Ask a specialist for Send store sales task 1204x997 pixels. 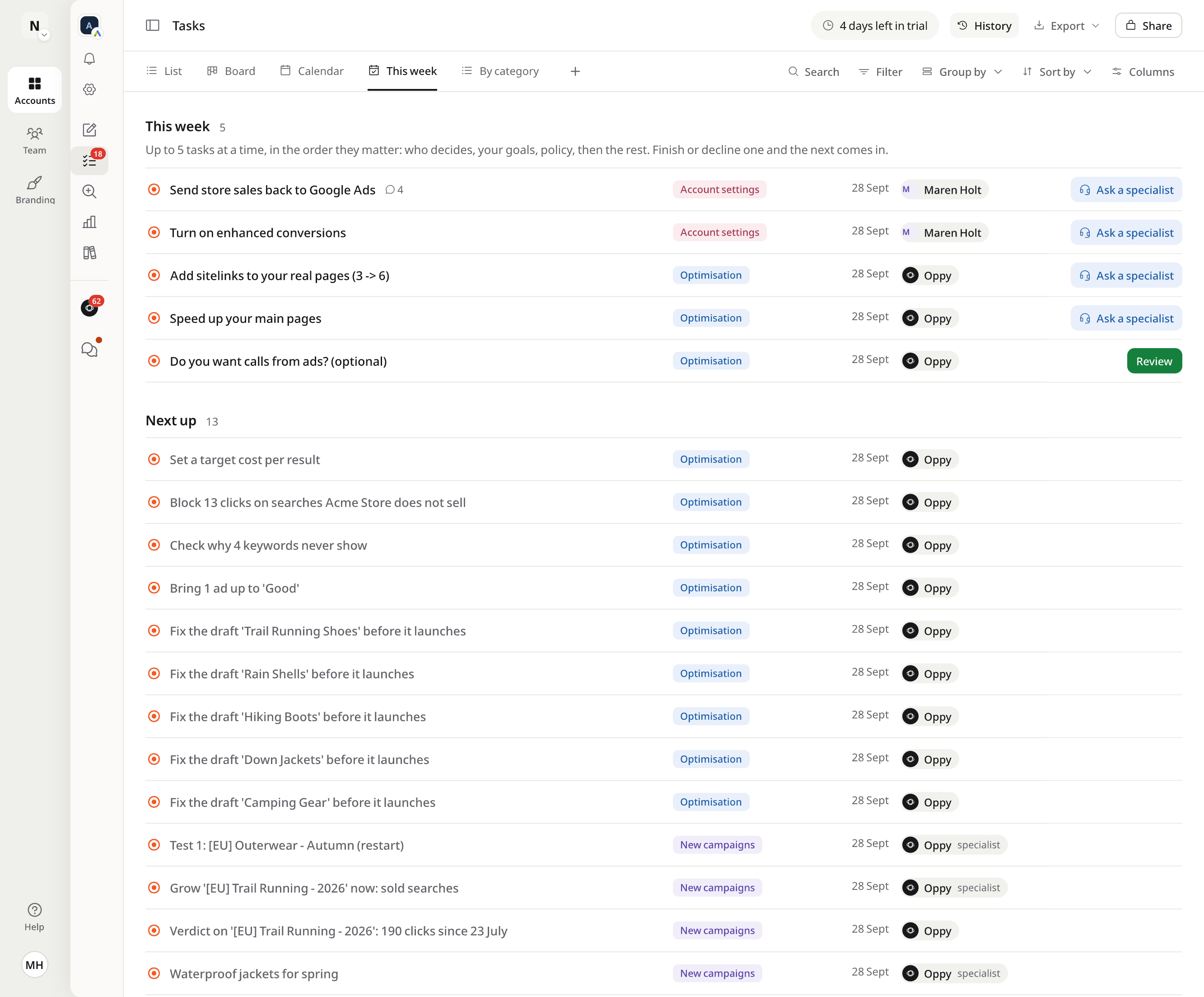[x=1126, y=190]
